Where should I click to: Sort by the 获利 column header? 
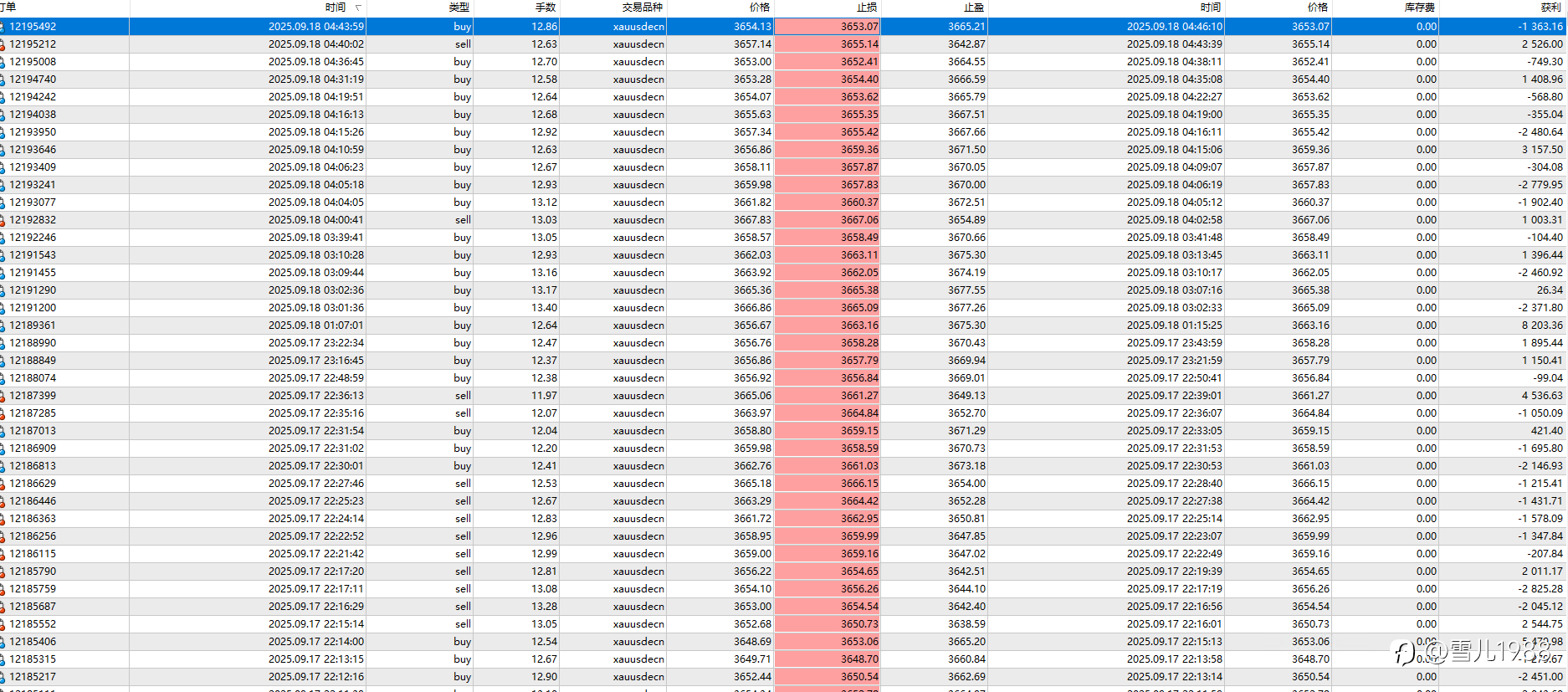(x=1550, y=8)
